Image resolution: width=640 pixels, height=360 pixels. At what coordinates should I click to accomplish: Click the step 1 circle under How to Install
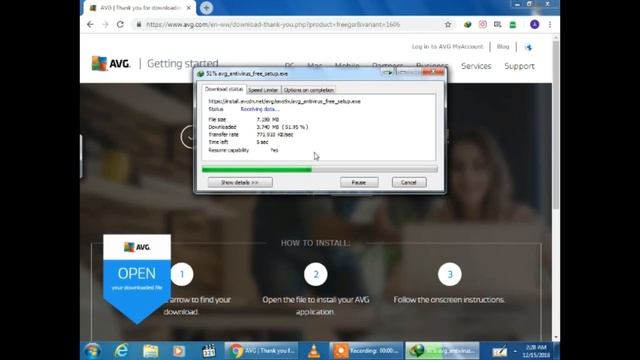point(182,274)
